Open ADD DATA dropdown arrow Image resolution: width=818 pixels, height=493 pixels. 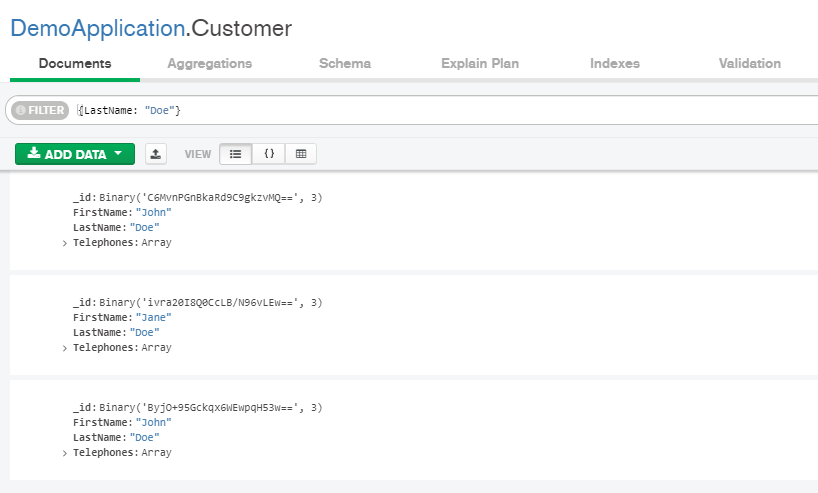coord(118,153)
